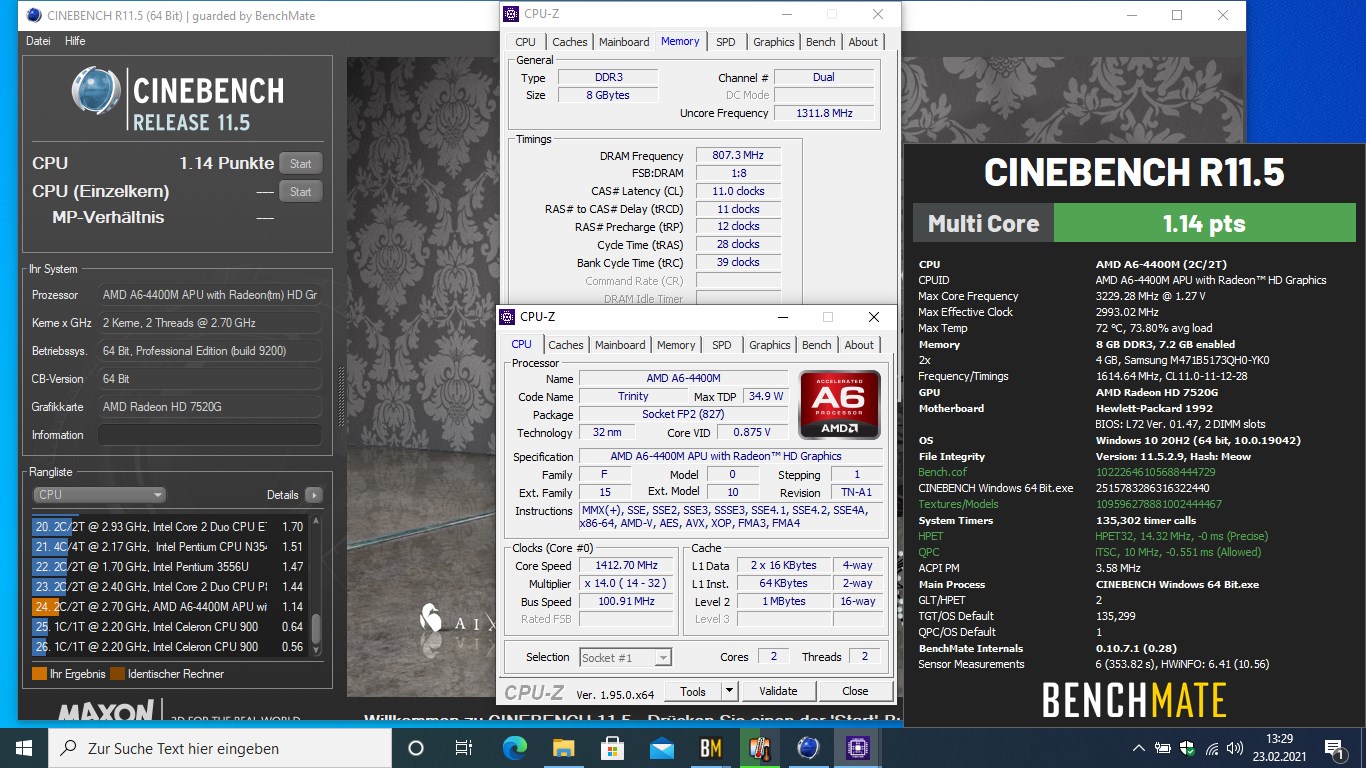Viewport: 1366px width, 768px height.
Task: Open the notification center icon
Action: [x=1334, y=748]
